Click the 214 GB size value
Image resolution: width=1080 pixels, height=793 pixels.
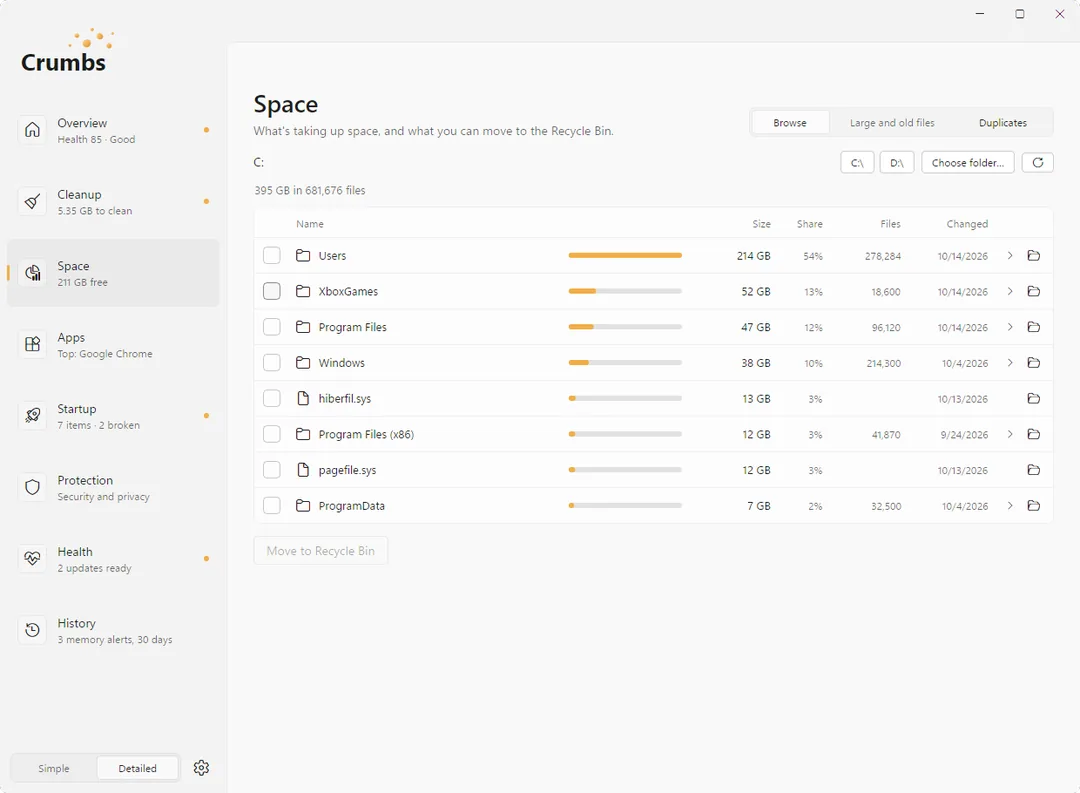pos(754,256)
